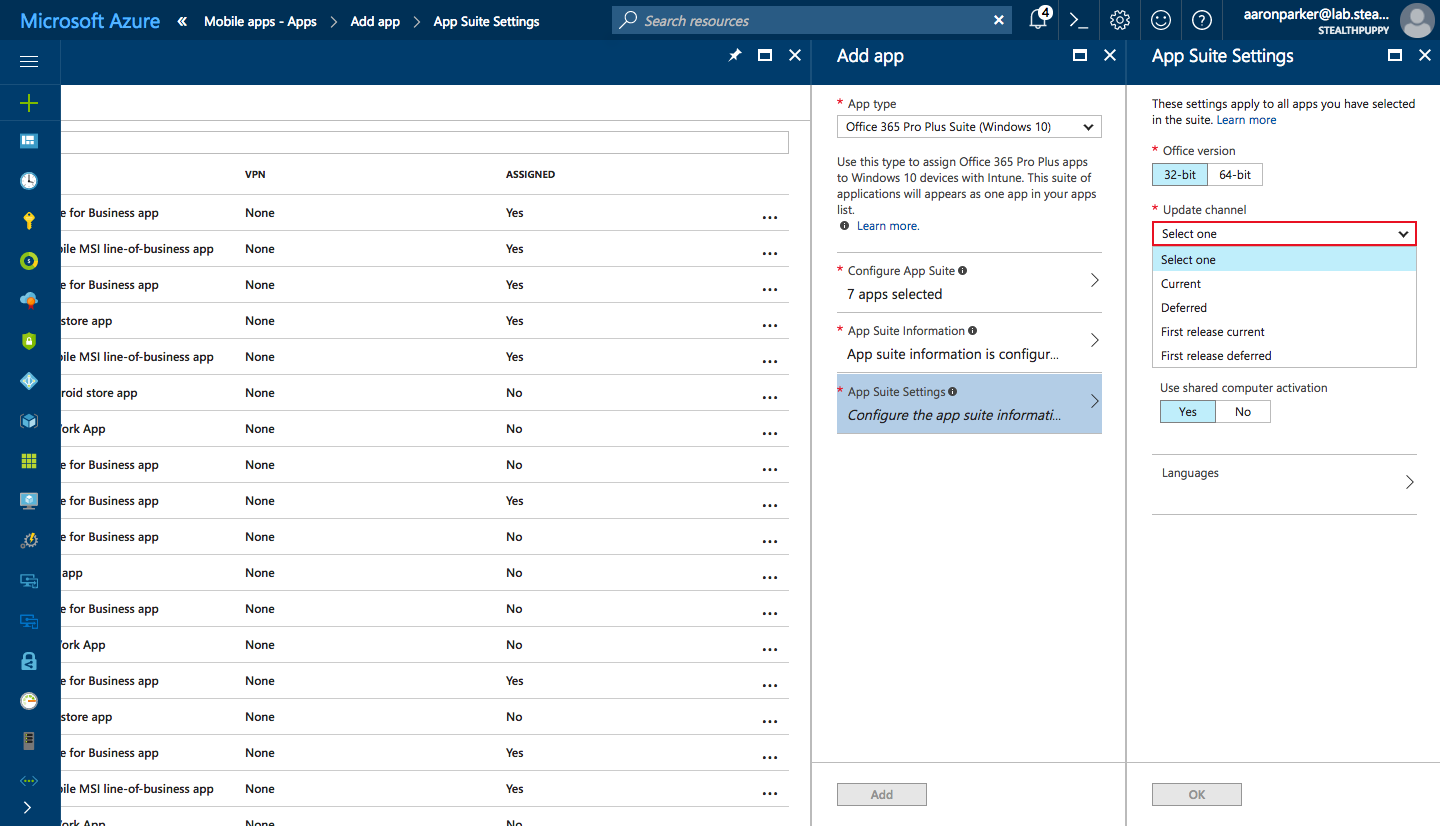Image resolution: width=1440 pixels, height=826 pixels.
Task: Open the green dotted arrows sidebar icon
Action: [x=29, y=781]
